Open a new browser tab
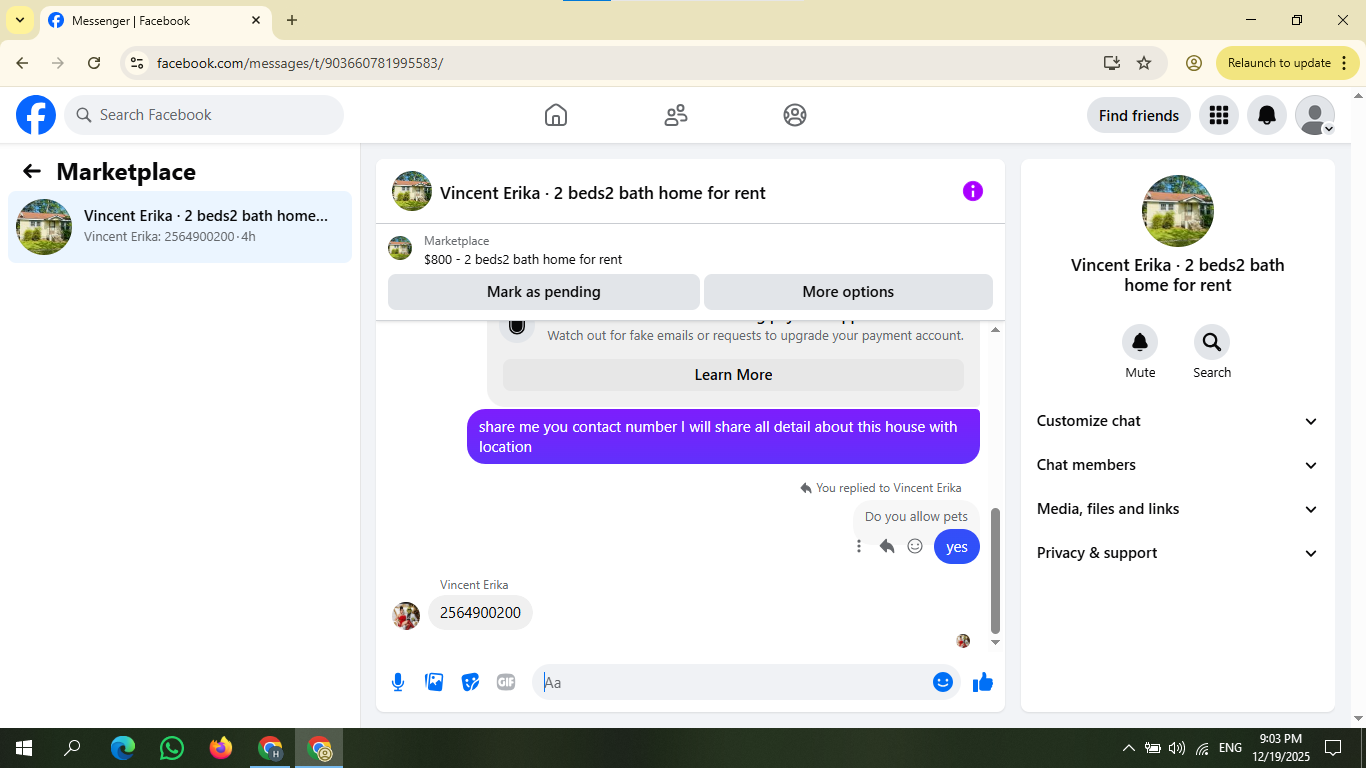The width and height of the screenshot is (1366, 768). (292, 20)
